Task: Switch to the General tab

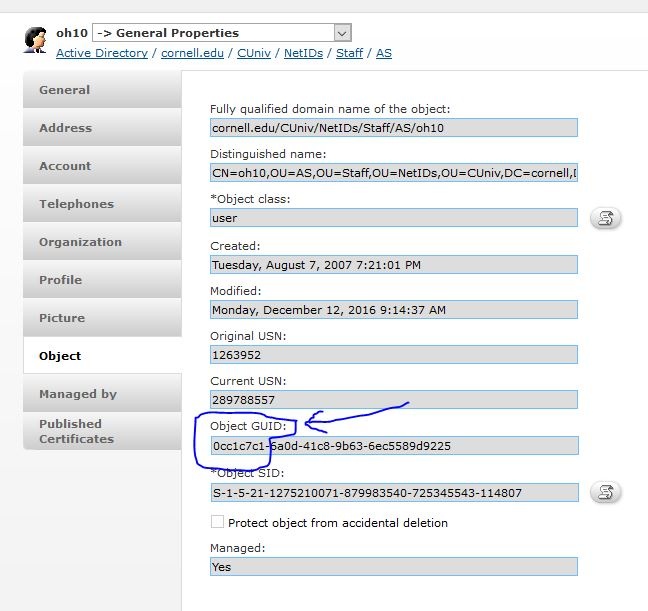Action: coord(102,90)
